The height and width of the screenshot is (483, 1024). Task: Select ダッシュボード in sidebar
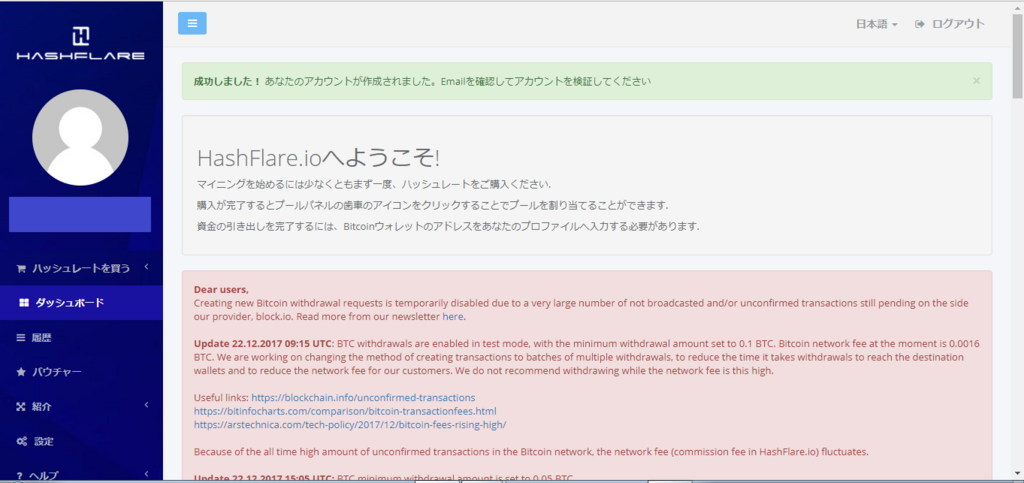[x=82, y=303]
